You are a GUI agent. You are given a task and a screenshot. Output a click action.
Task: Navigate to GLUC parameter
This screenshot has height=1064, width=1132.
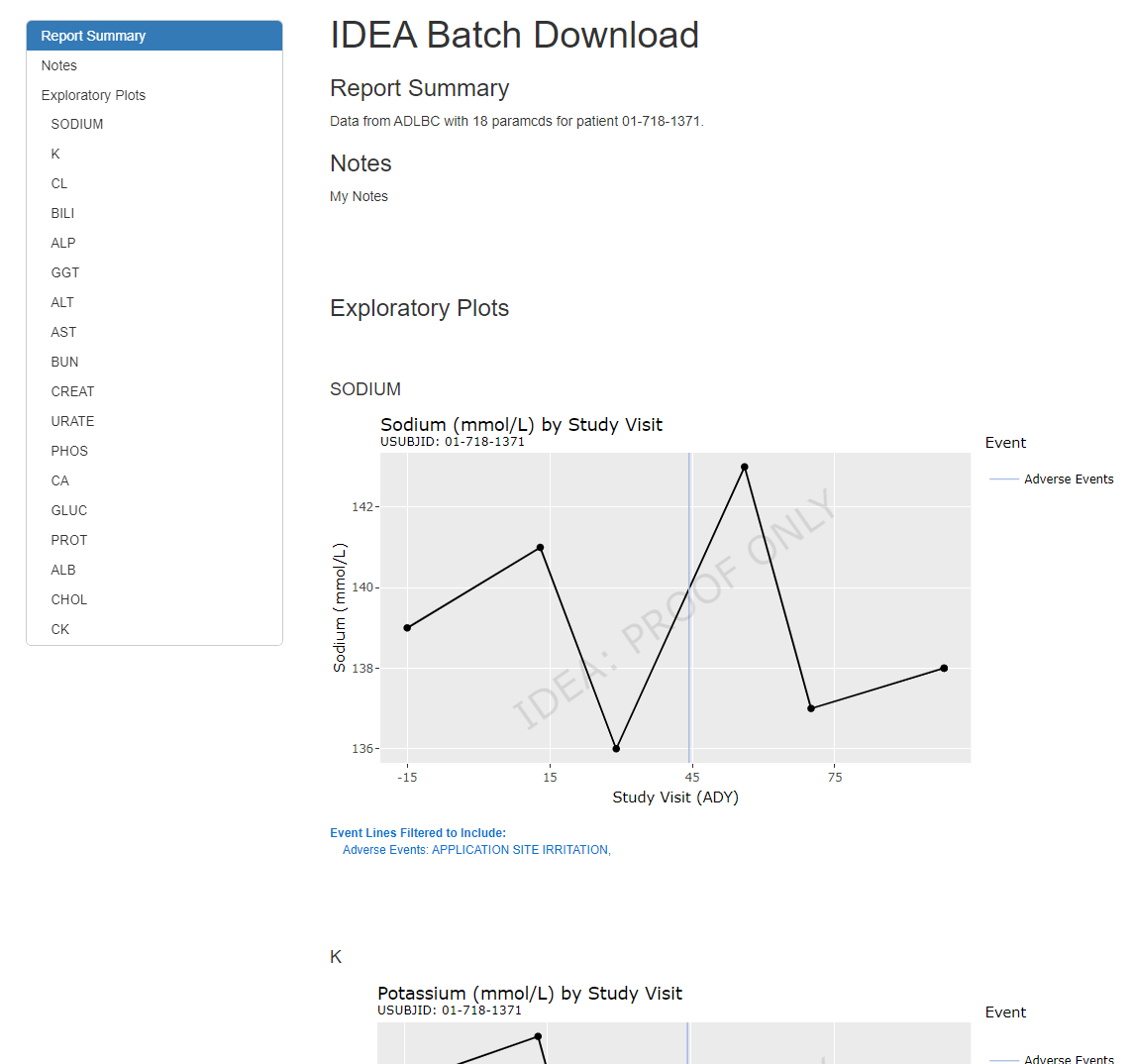tap(154, 510)
